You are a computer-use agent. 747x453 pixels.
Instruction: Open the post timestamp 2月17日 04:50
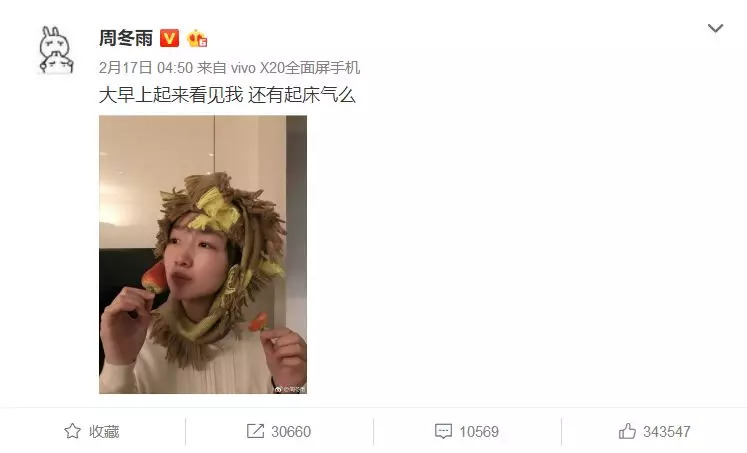[146, 68]
